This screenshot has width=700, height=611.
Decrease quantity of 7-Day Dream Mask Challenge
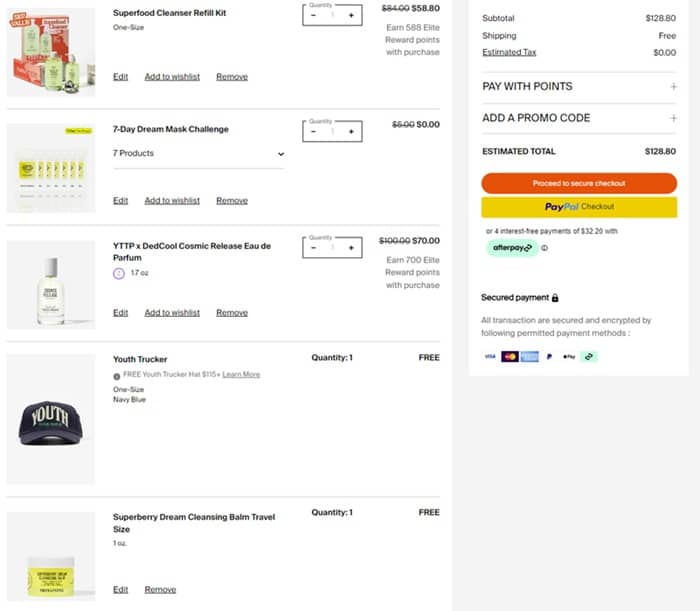(x=314, y=132)
